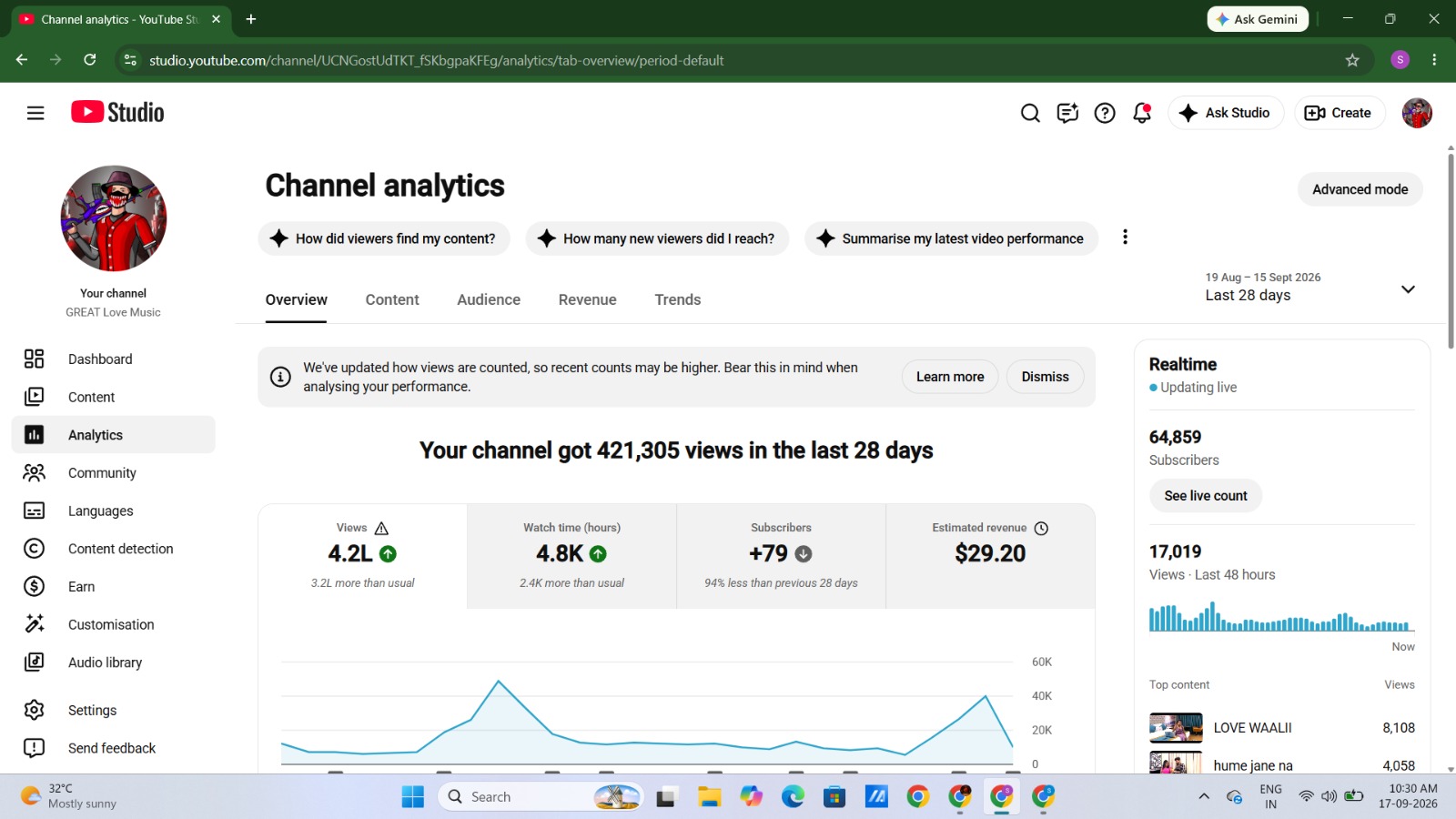The width and height of the screenshot is (1456, 819).
Task: Click Send feedback in the sidebar
Action: coord(114,748)
